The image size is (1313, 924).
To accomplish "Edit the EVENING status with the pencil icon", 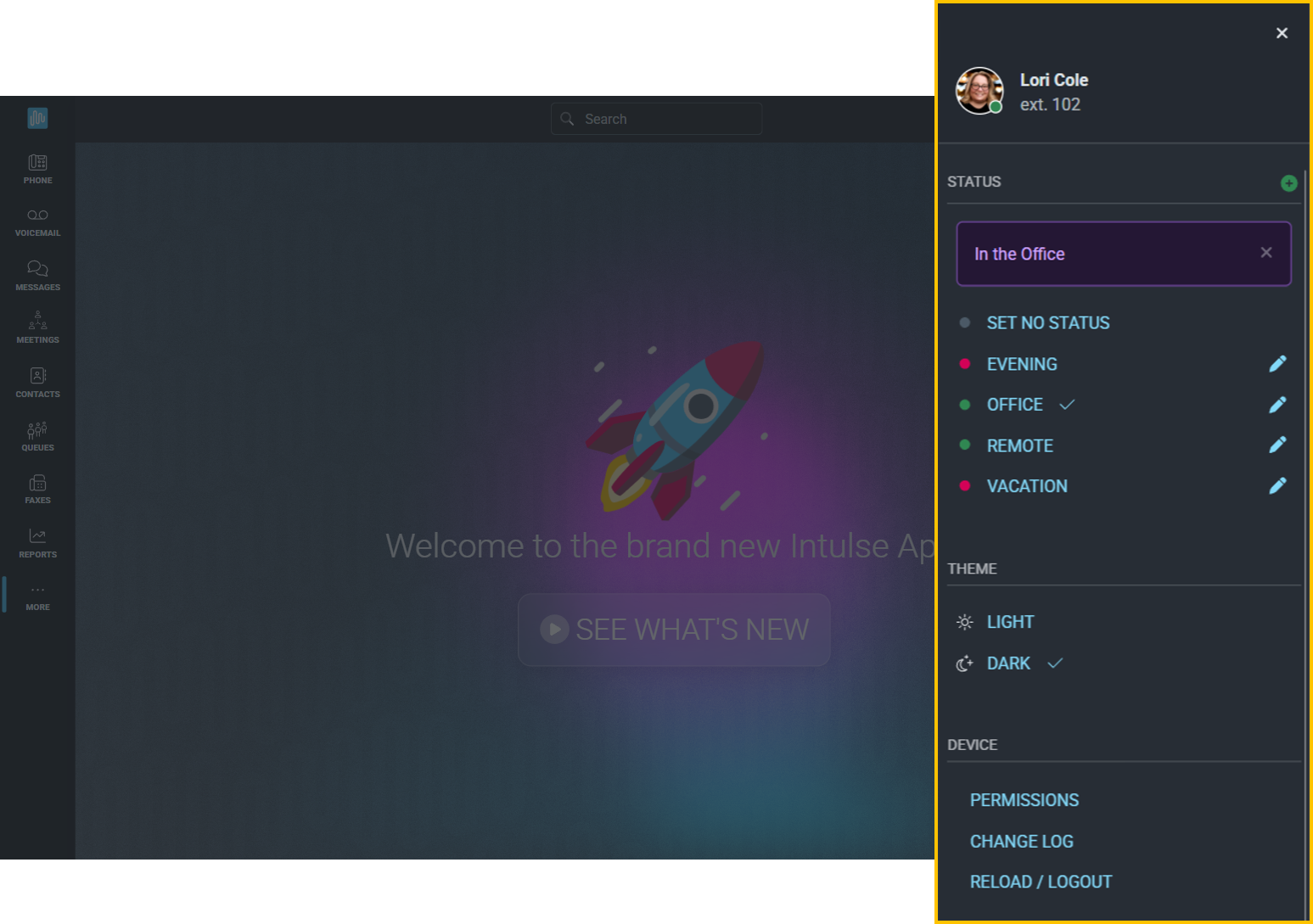I will [x=1278, y=363].
